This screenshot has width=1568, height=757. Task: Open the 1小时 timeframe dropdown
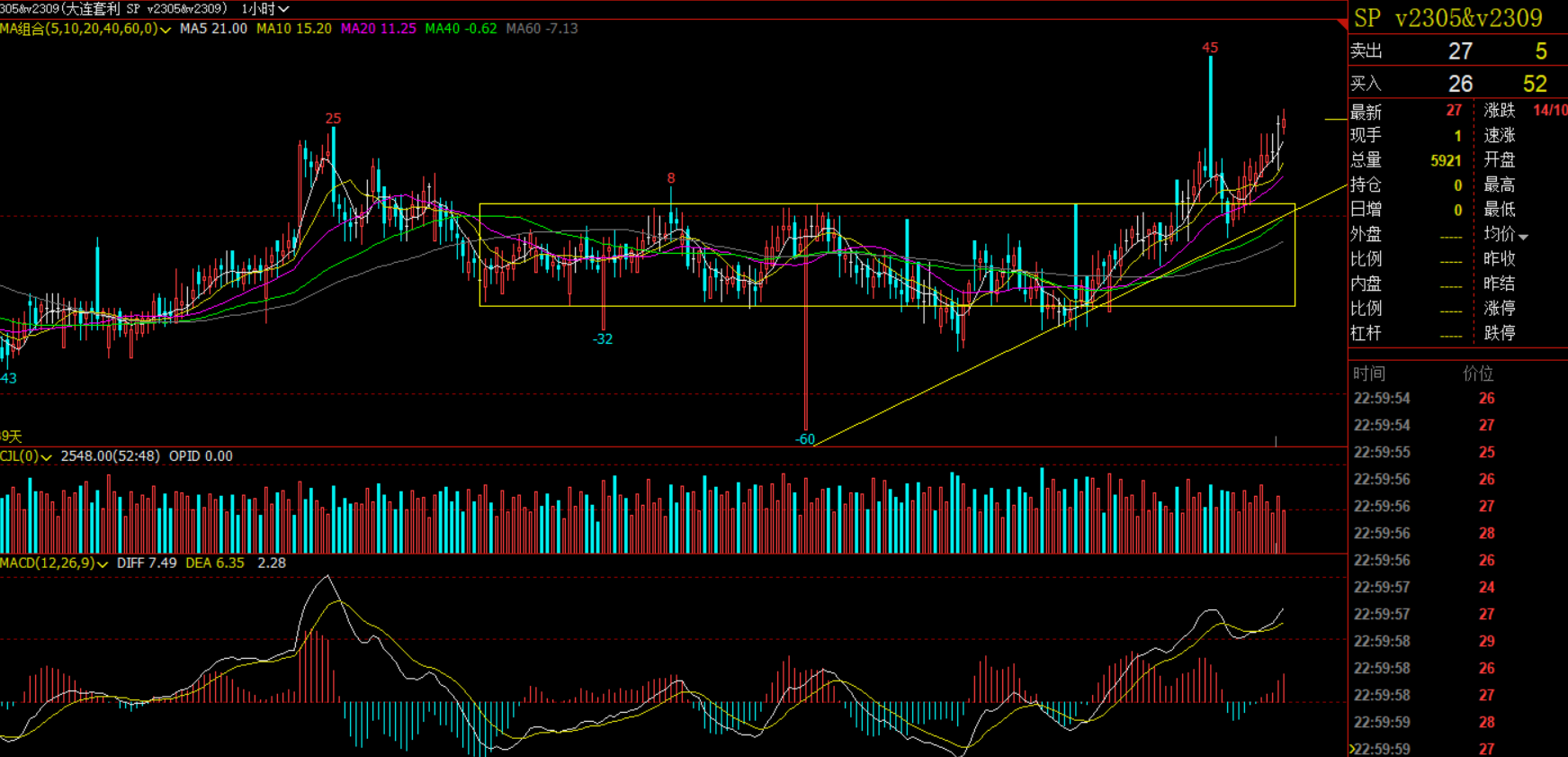(x=264, y=9)
